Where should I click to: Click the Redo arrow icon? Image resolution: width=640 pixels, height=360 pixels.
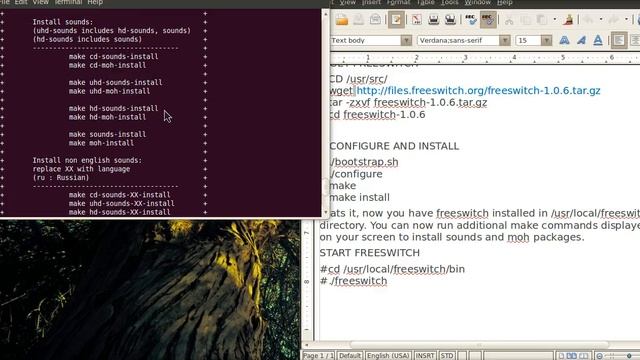[613, 20]
